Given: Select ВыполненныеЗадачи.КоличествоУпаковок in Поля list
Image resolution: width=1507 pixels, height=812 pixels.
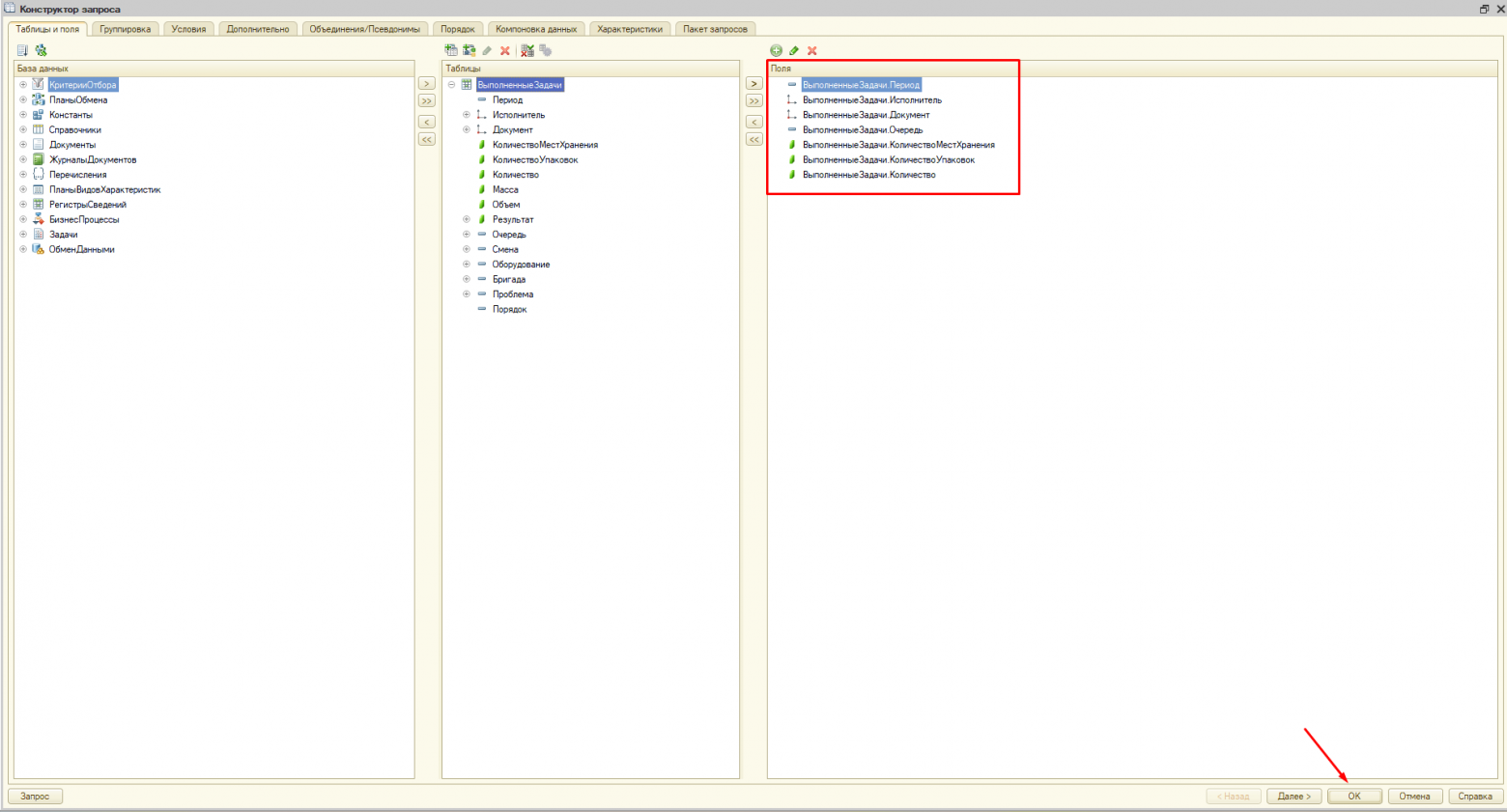Looking at the screenshot, I should [x=889, y=159].
